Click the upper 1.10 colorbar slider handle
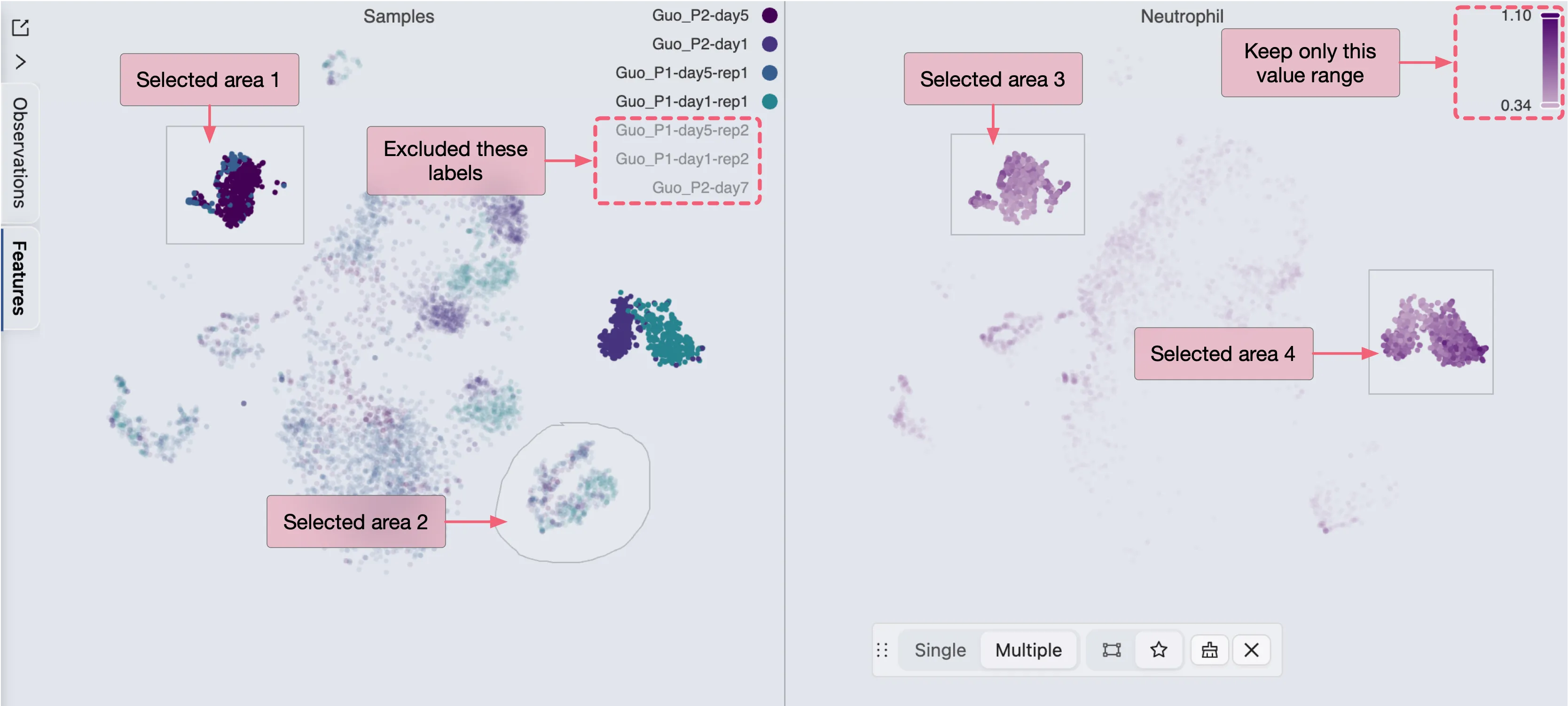The width and height of the screenshot is (1568, 706). (1550, 15)
